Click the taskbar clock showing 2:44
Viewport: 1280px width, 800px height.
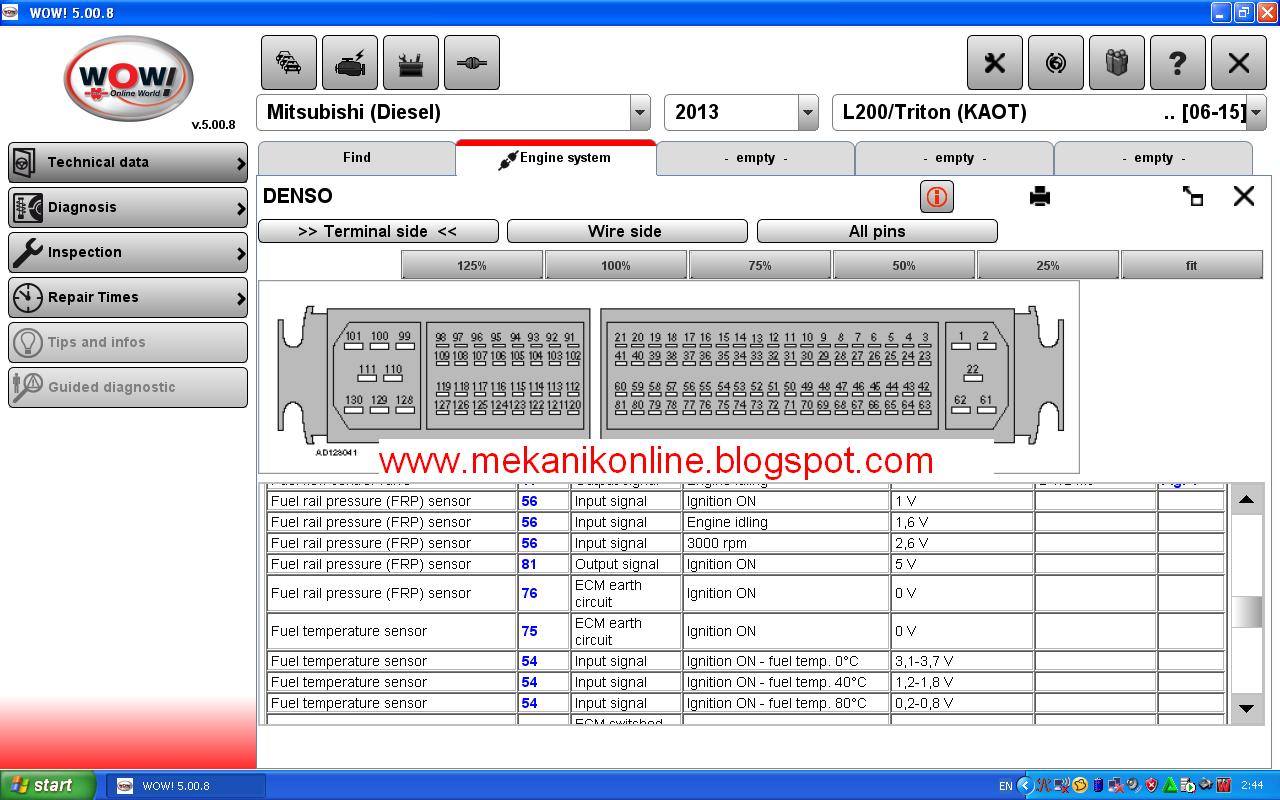pos(1251,786)
